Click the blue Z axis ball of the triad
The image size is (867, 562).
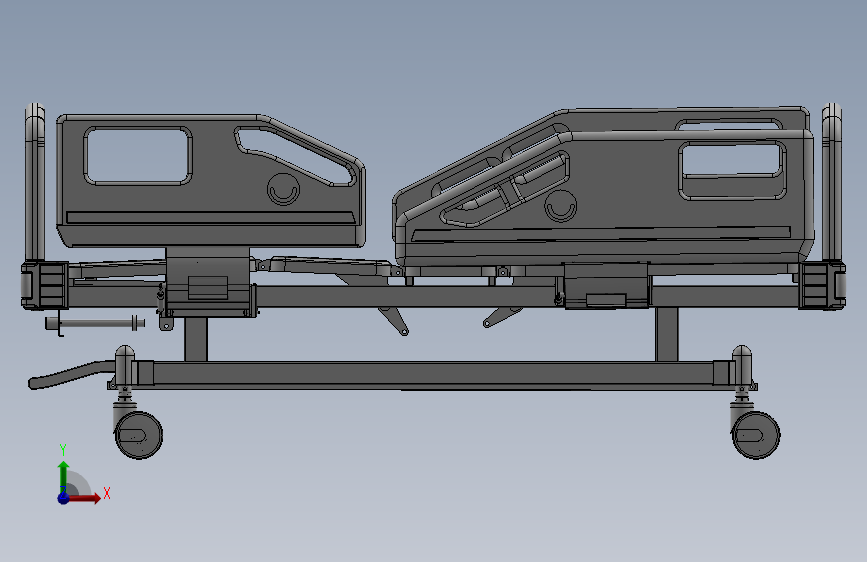63,498
